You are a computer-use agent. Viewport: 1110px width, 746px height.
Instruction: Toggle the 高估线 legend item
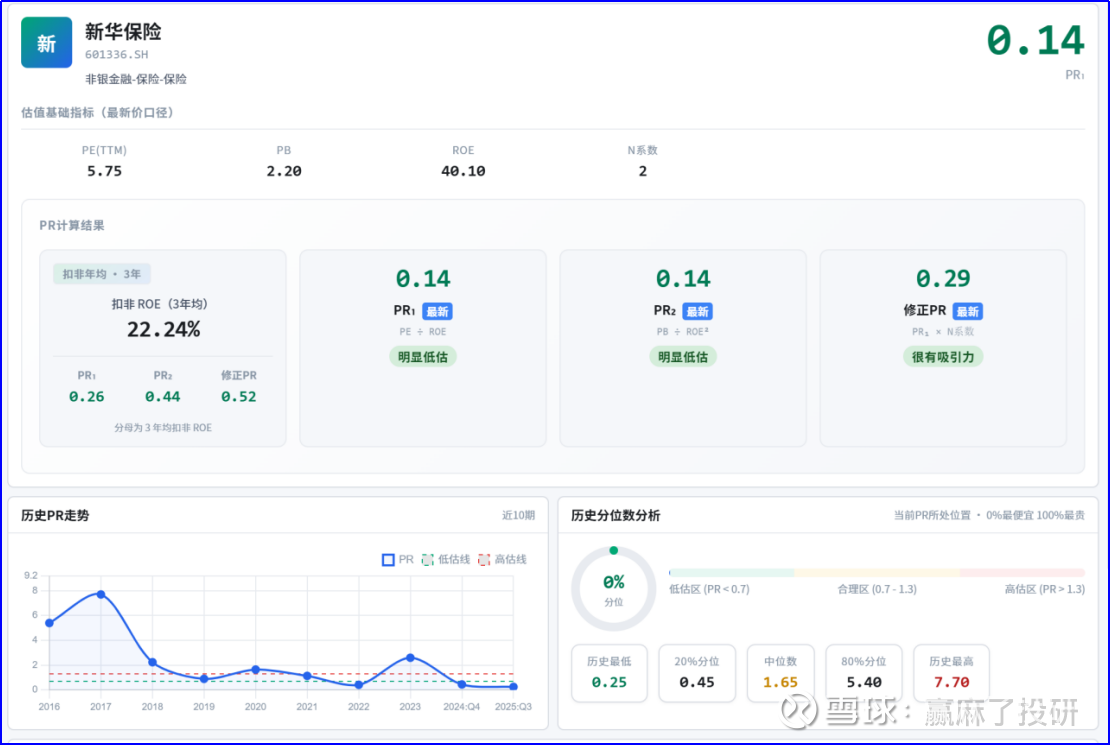coord(502,560)
